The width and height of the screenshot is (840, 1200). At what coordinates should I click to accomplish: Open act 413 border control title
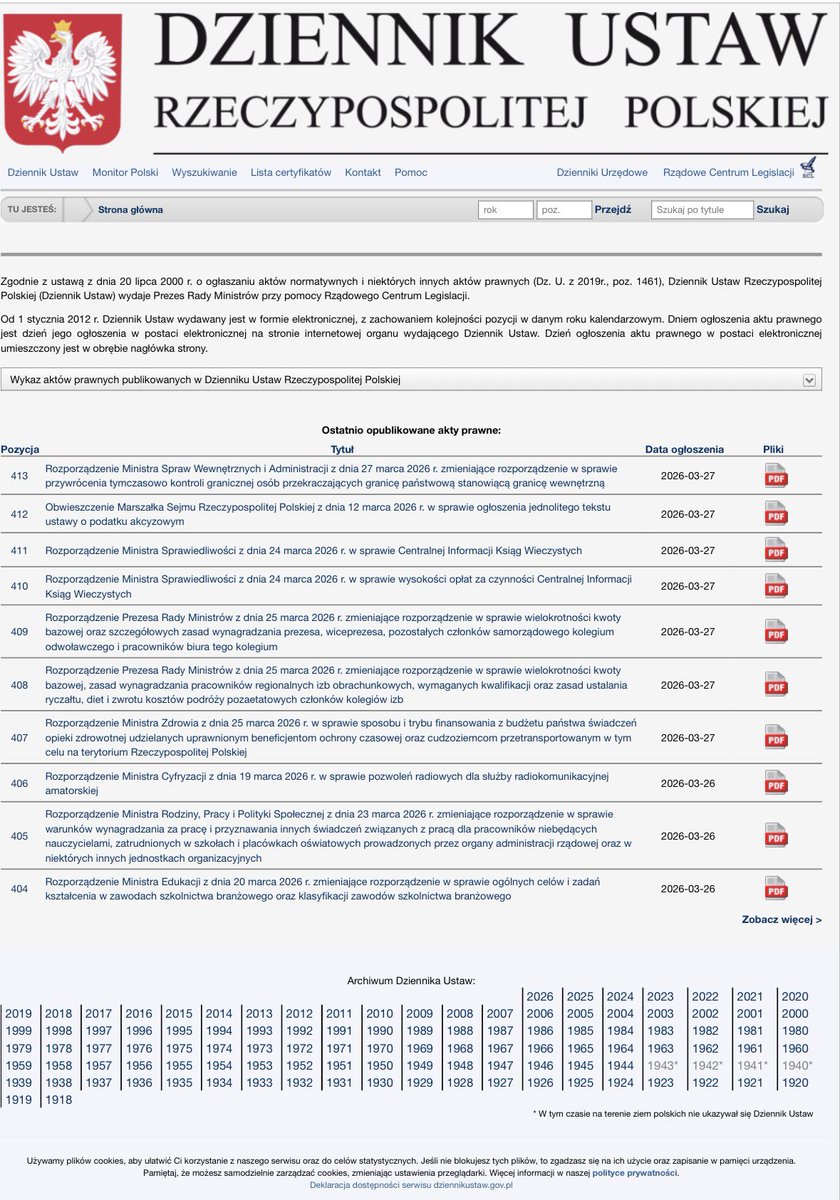[x=331, y=475]
